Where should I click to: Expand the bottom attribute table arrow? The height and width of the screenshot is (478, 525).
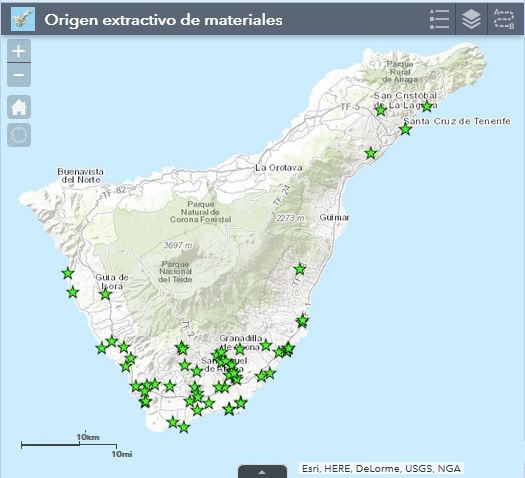pos(262,472)
